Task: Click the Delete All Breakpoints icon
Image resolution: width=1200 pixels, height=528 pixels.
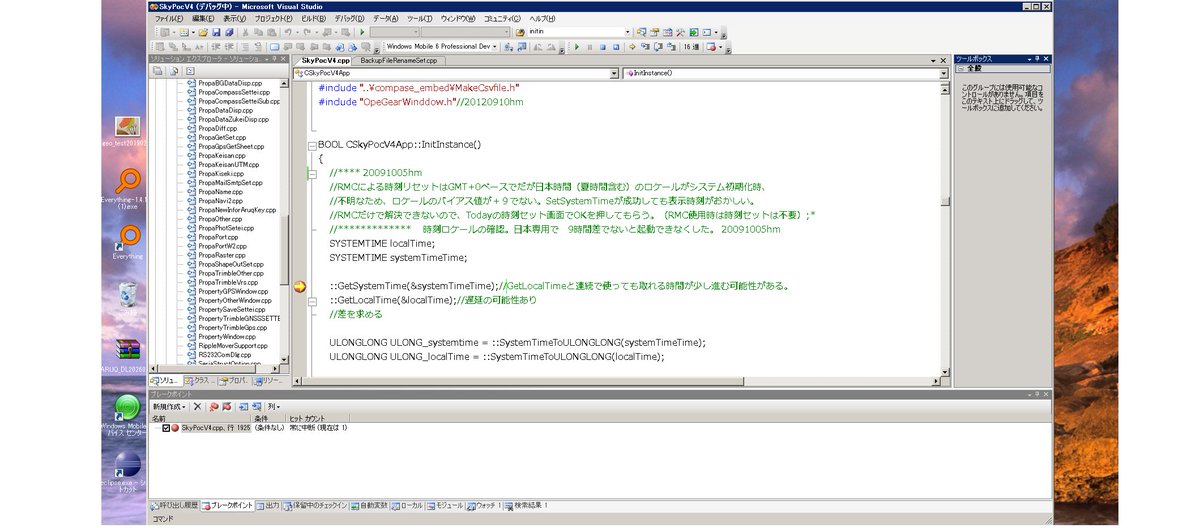Action: [213, 406]
